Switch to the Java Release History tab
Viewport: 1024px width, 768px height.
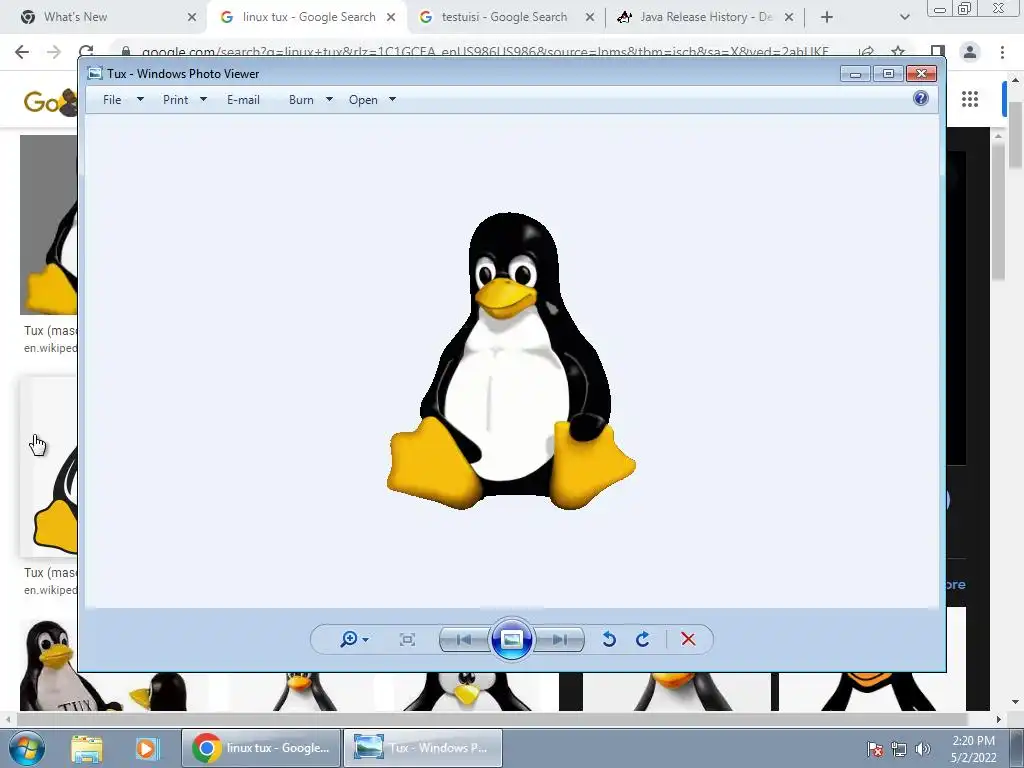[707, 17]
